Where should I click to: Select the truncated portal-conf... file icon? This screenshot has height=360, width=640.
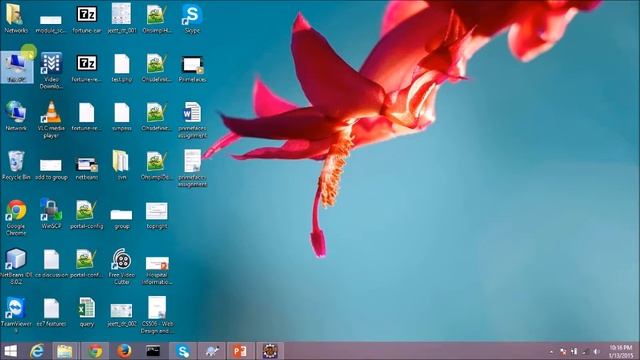87,264
